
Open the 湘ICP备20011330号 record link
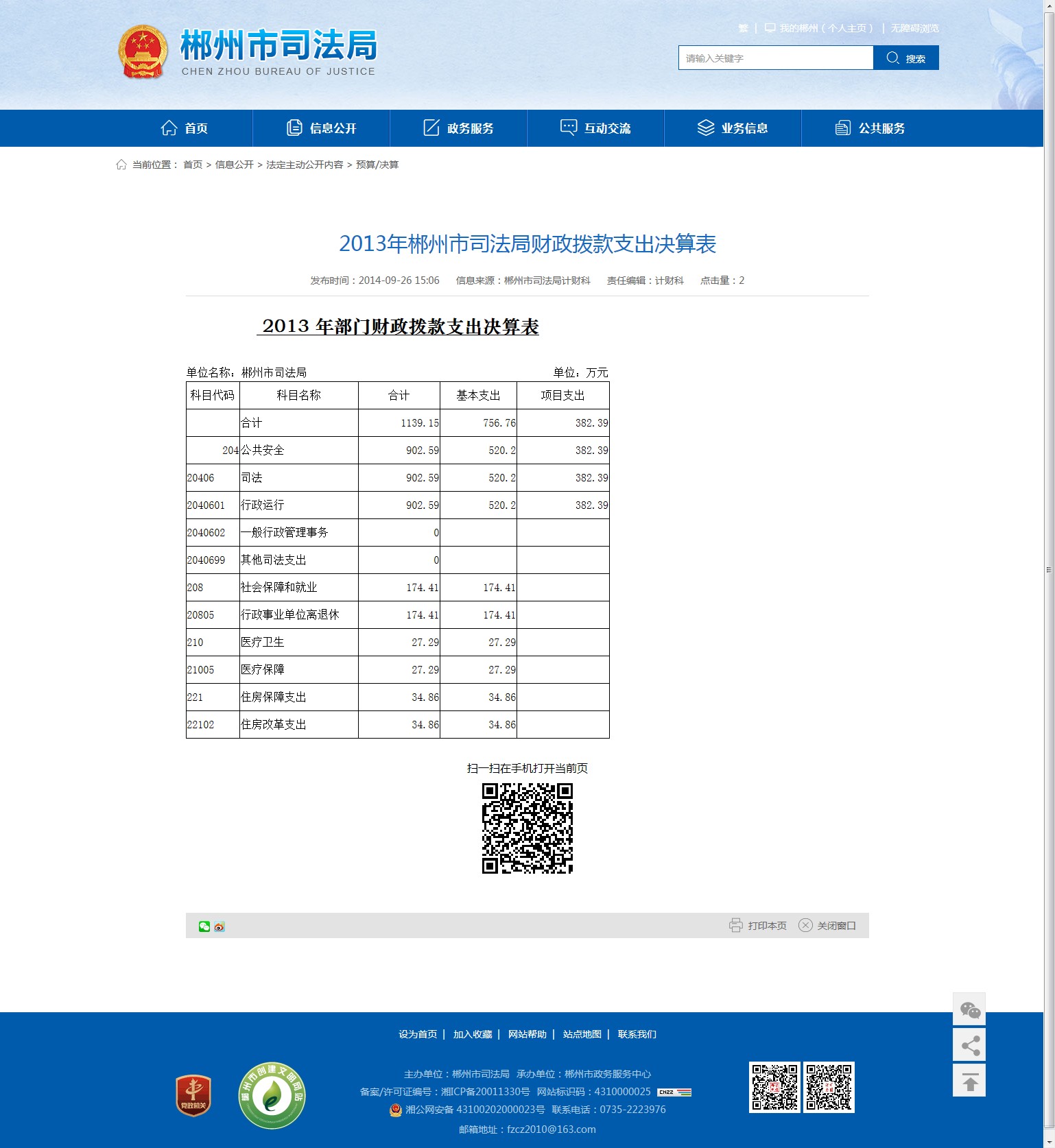pyautogui.click(x=486, y=1092)
